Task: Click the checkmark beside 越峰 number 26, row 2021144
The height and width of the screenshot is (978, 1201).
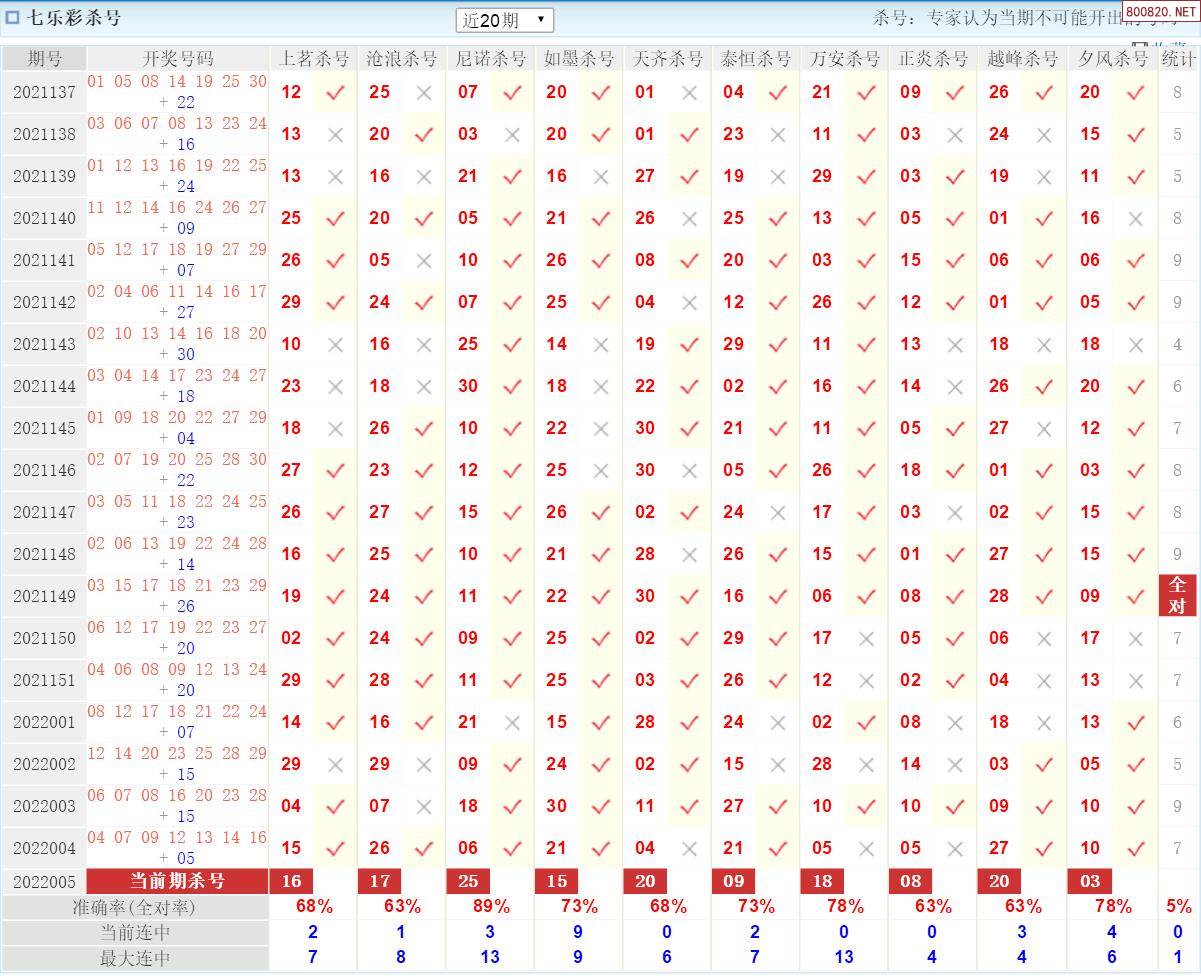Action: [x=1044, y=386]
